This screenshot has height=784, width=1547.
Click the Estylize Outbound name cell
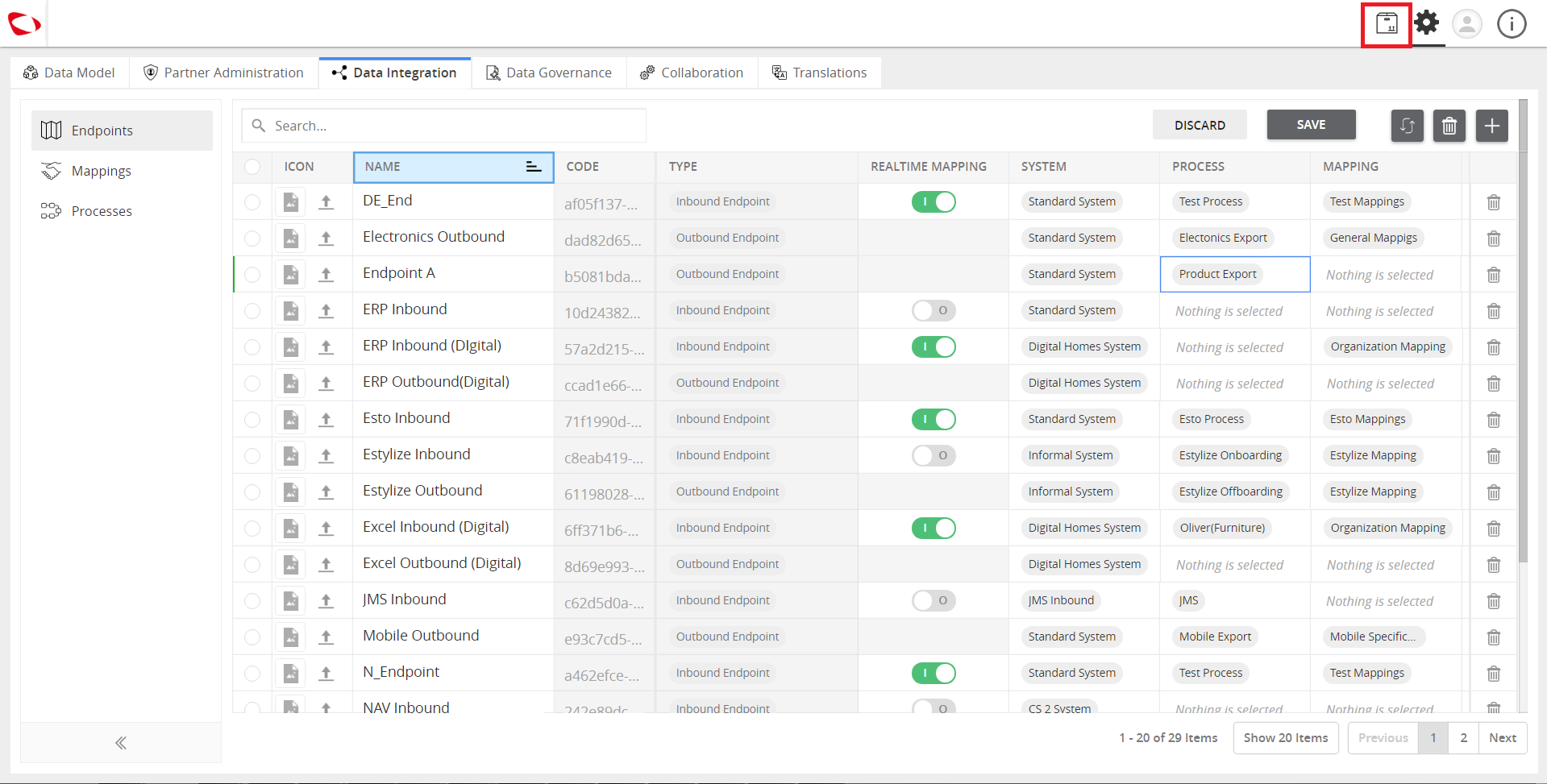coord(453,491)
